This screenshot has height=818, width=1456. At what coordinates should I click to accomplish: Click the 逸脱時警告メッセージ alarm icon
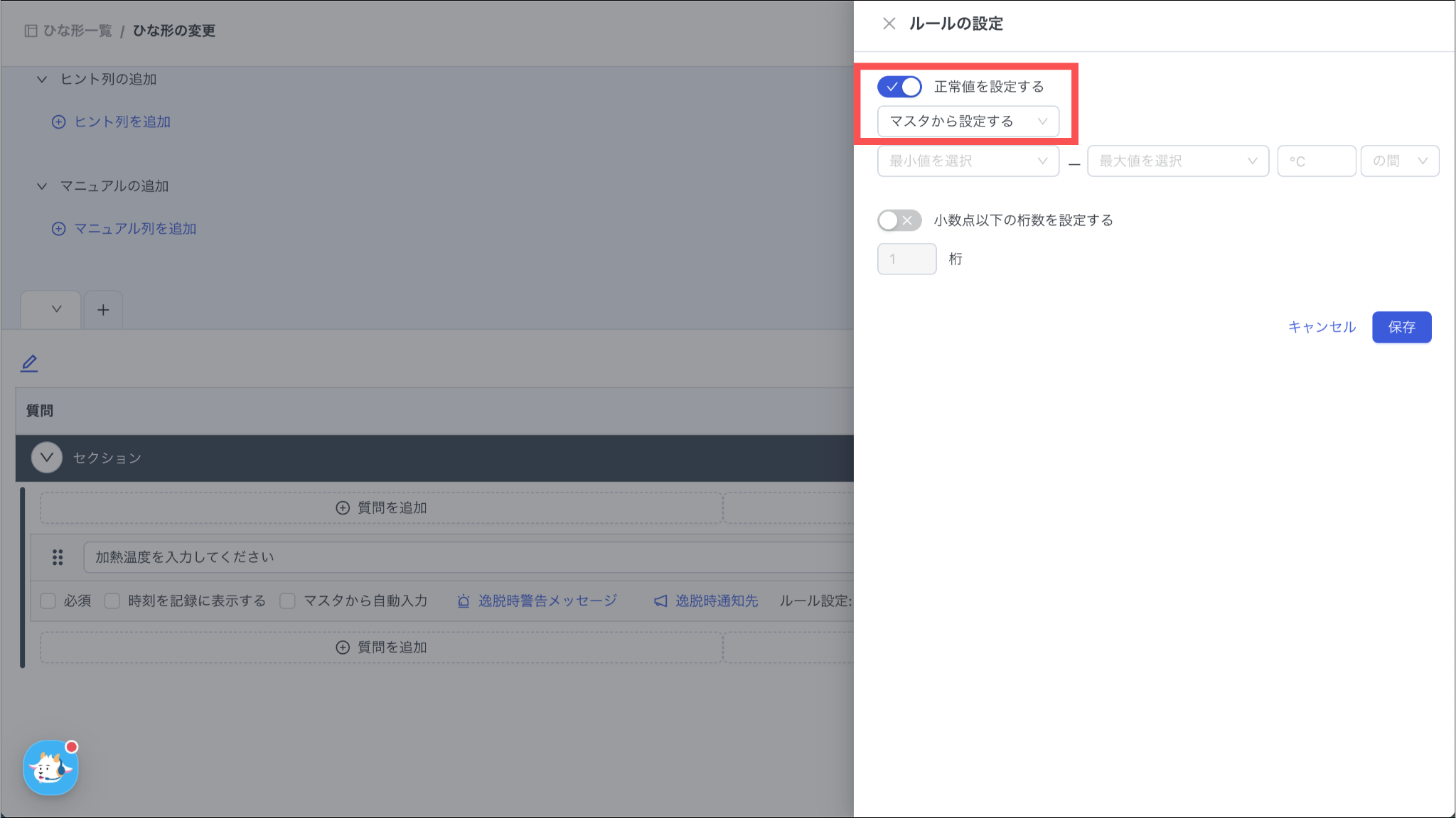pos(464,601)
